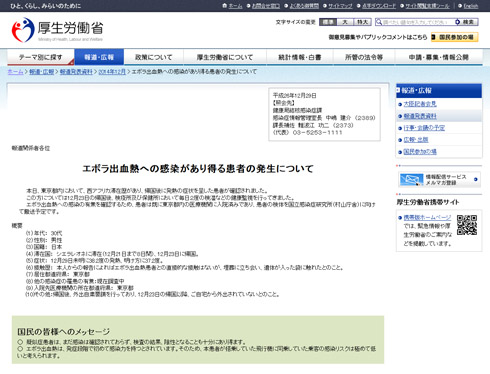Select the 報道・広報 tab
Screen dimensions: 490x374
[99, 57]
